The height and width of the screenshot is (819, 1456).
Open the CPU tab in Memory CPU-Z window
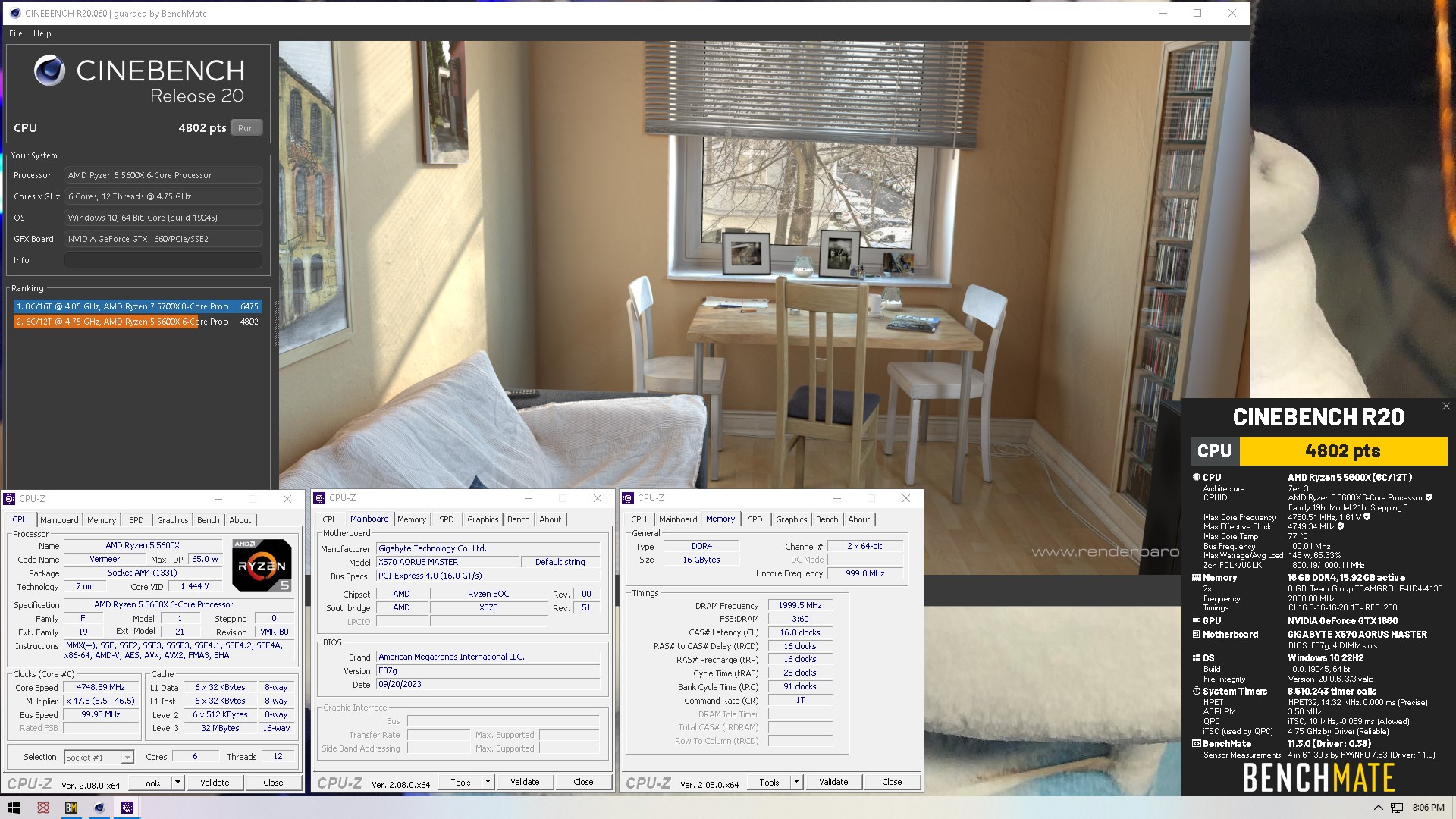[x=639, y=519]
